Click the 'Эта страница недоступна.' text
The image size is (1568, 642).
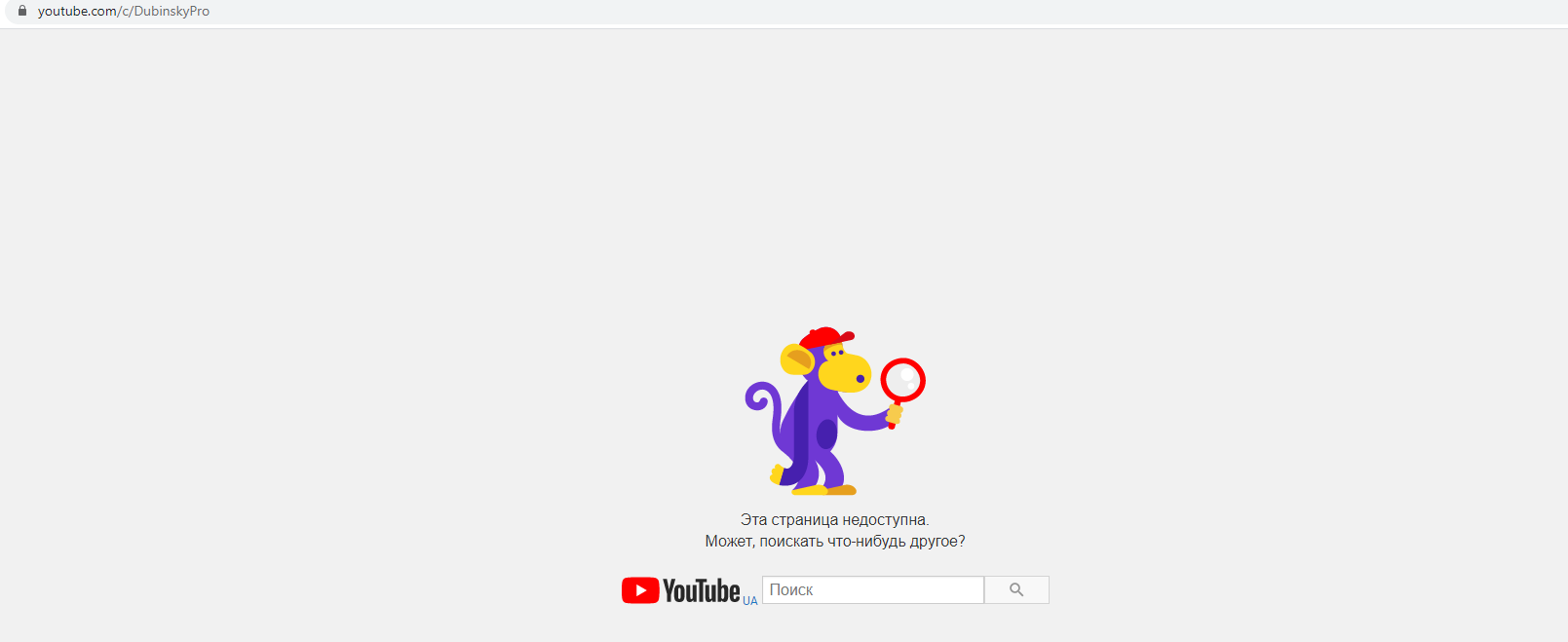click(835, 520)
